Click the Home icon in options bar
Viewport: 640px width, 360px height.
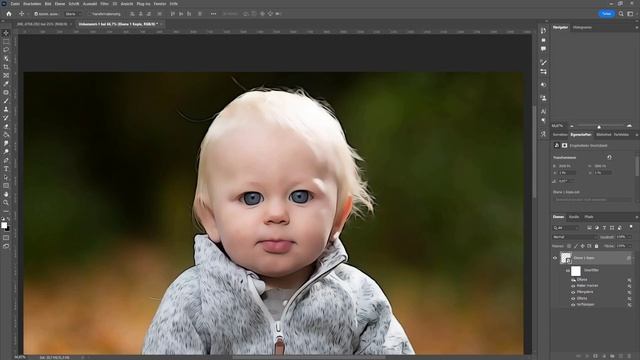coord(9,14)
